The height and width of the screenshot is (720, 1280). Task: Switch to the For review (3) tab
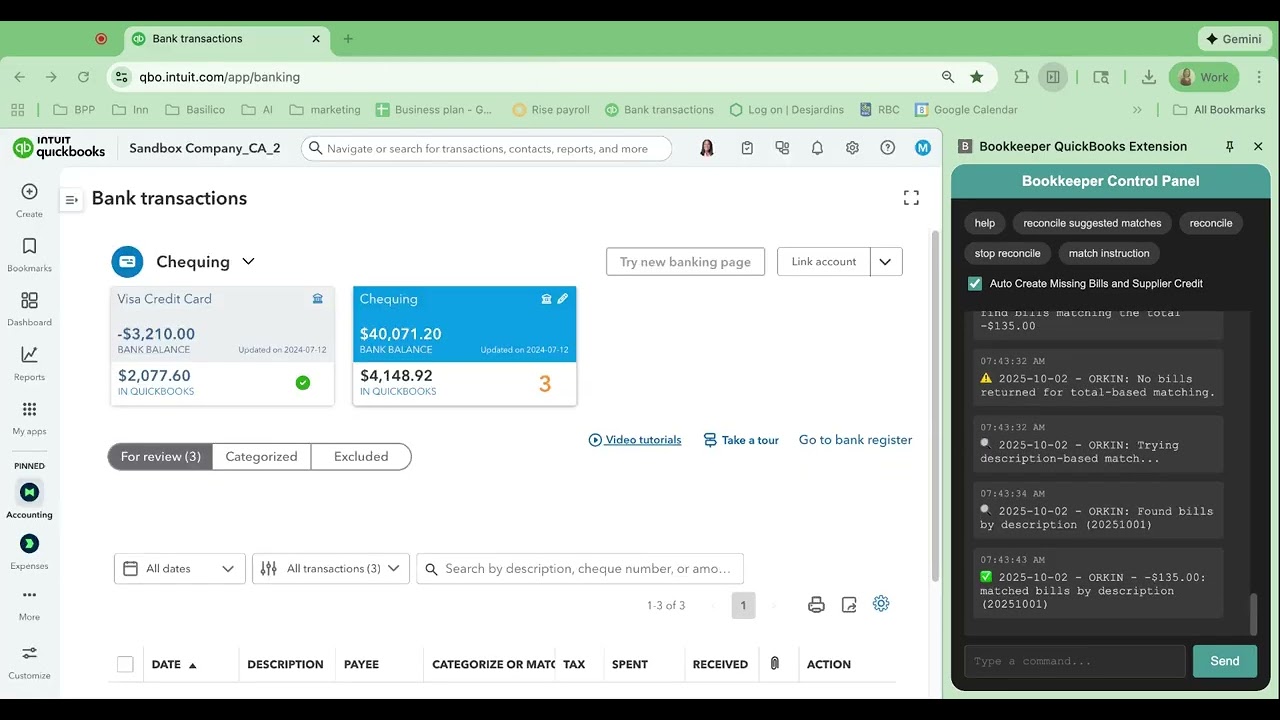click(x=160, y=457)
